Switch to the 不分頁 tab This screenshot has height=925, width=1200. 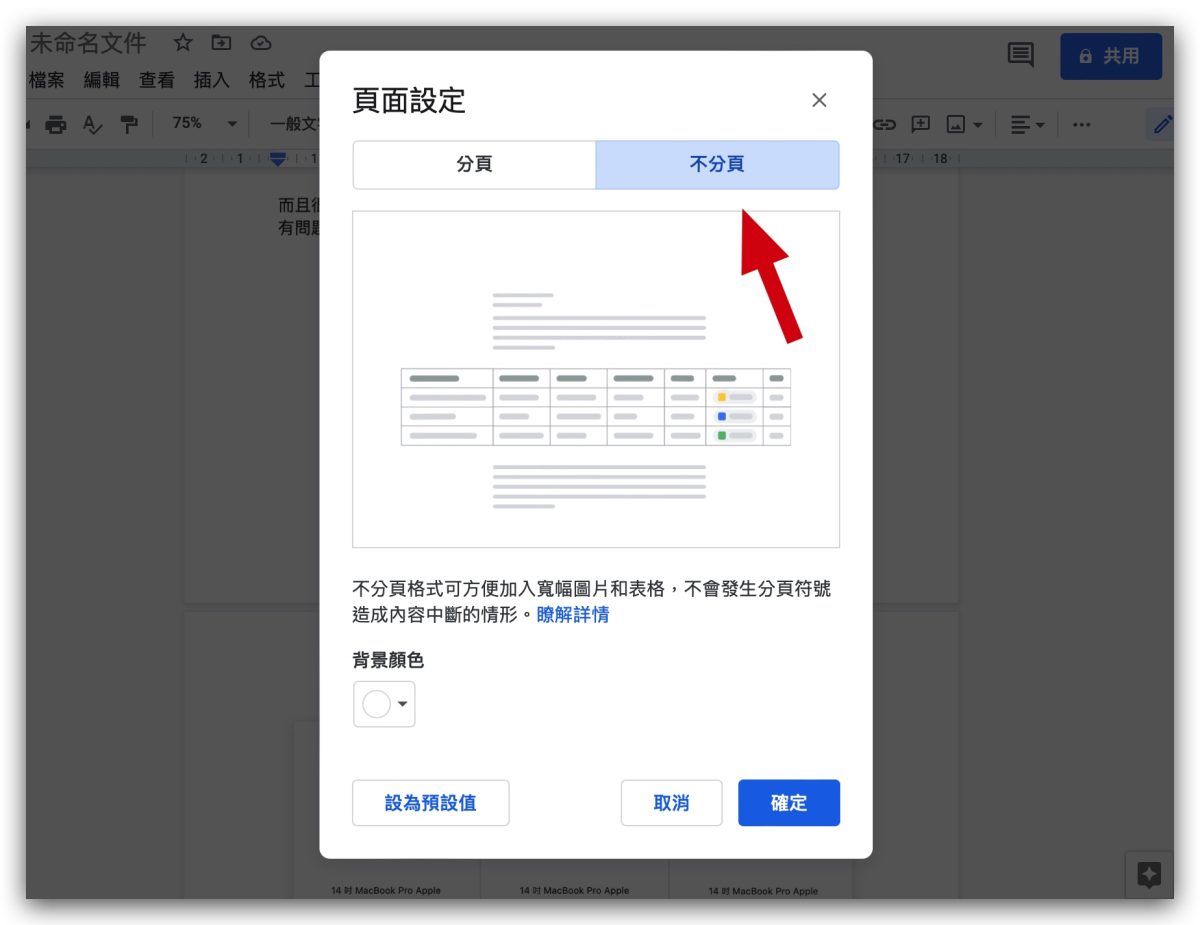coord(717,165)
